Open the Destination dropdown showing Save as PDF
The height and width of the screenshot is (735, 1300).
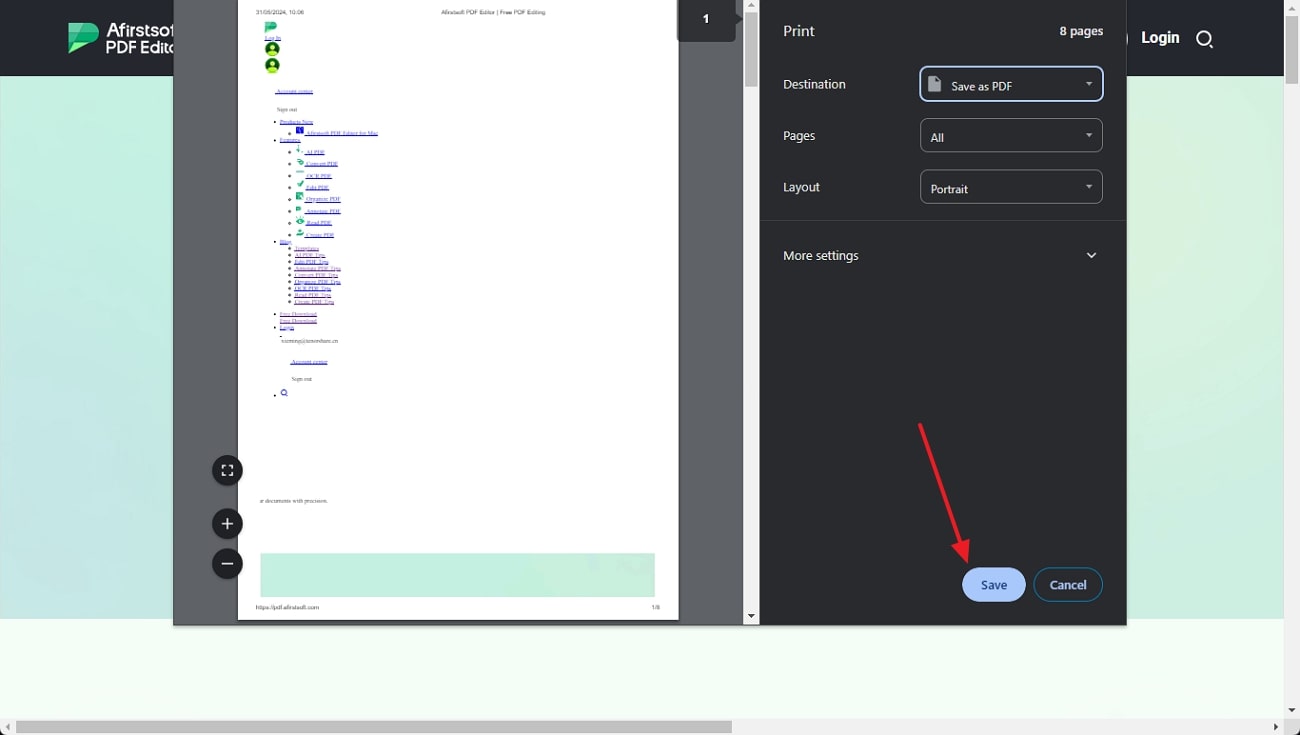pyautogui.click(x=1011, y=85)
